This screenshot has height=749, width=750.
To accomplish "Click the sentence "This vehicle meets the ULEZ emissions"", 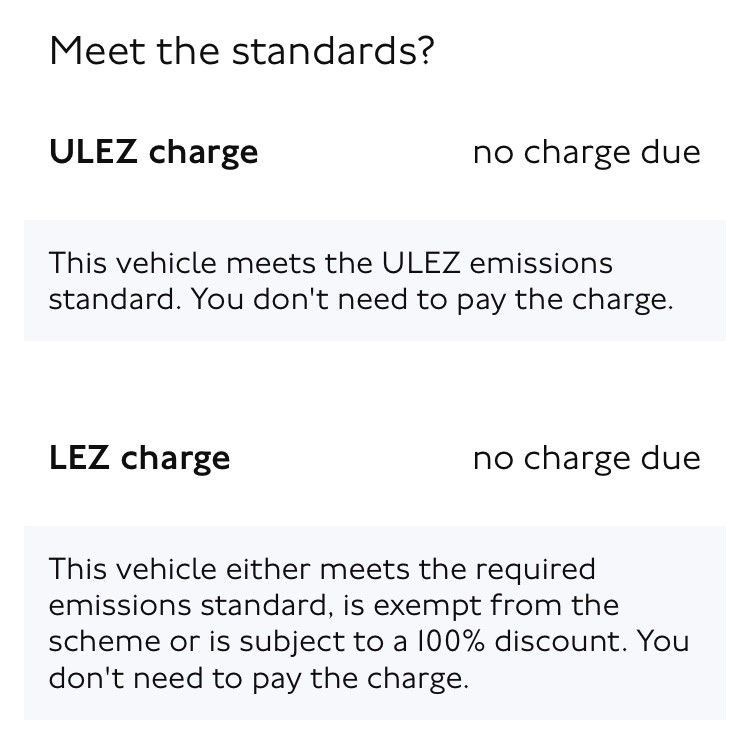I will [x=330, y=264].
